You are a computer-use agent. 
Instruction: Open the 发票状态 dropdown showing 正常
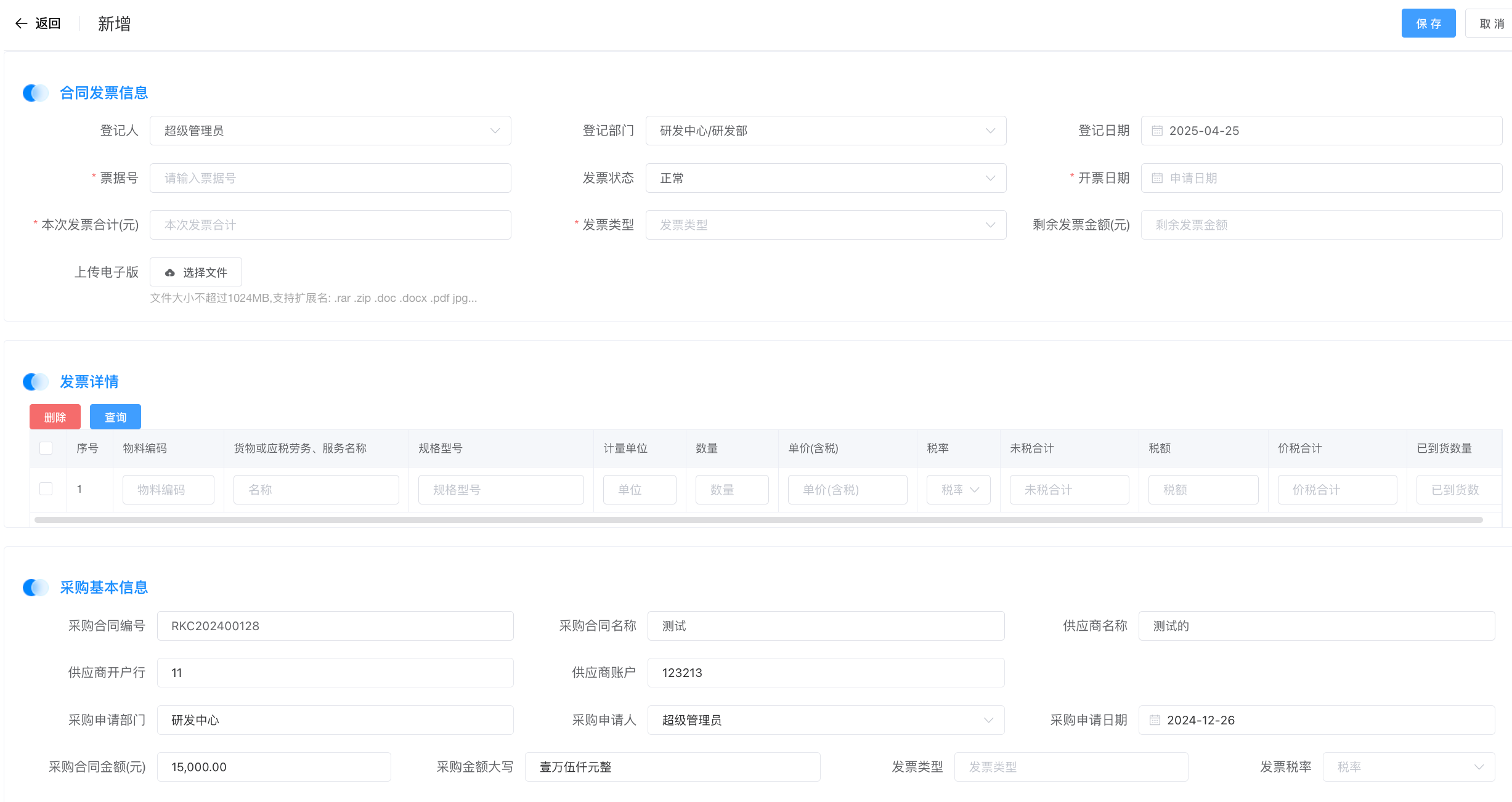pos(826,178)
